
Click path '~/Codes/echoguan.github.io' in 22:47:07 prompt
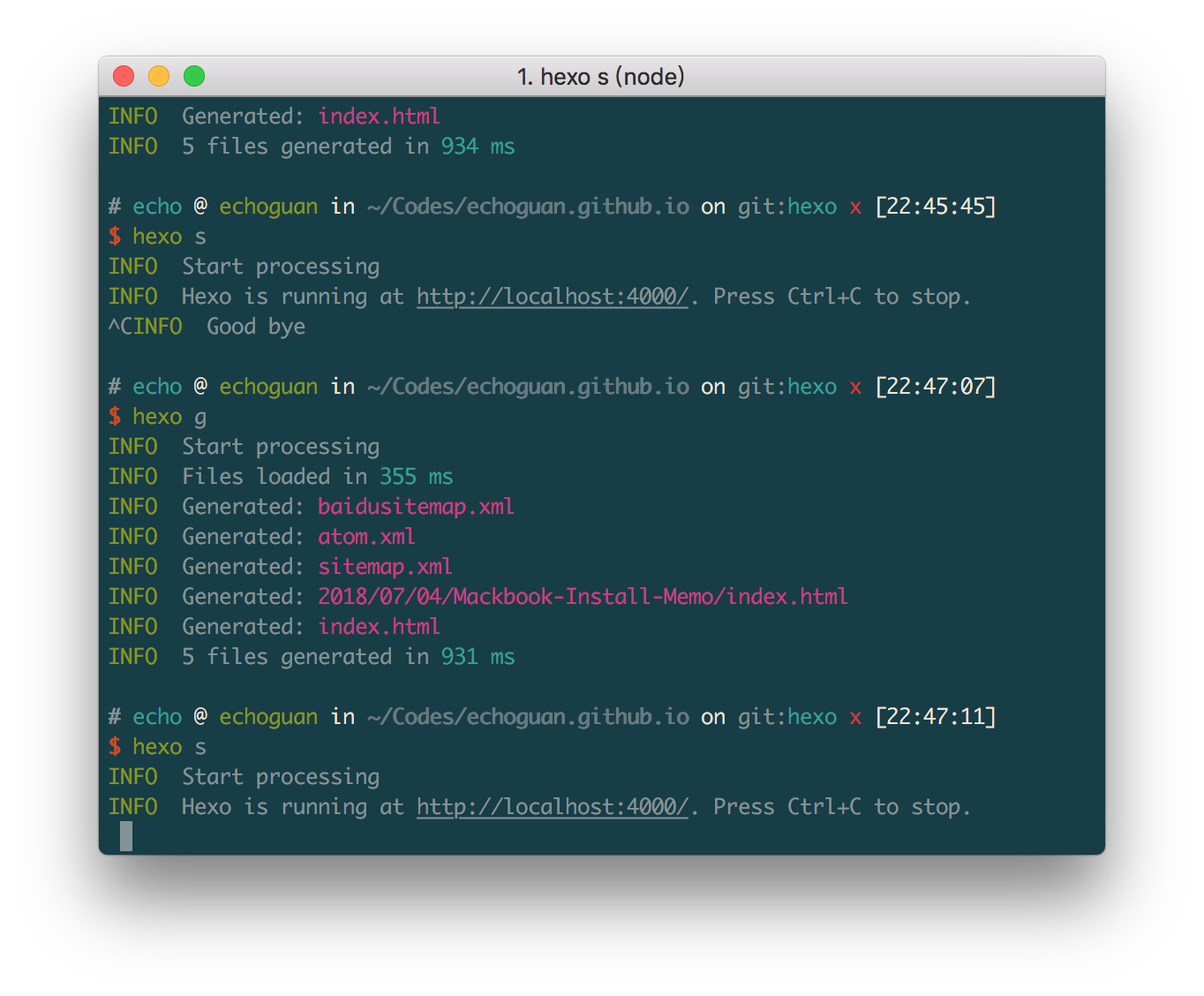click(528, 387)
